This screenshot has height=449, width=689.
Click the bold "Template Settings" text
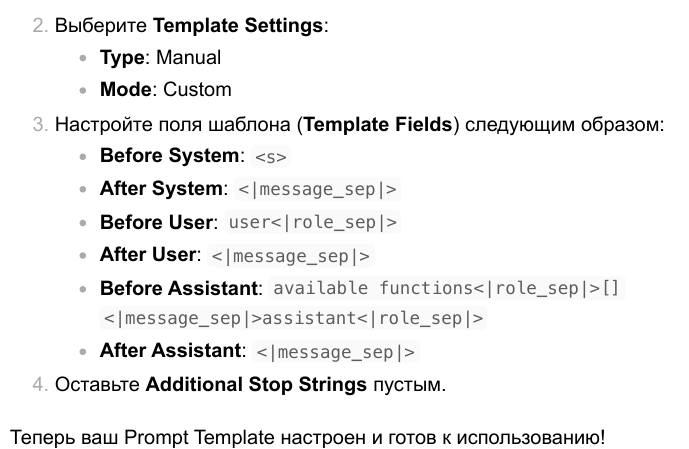pyautogui.click(x=239, y=26)
